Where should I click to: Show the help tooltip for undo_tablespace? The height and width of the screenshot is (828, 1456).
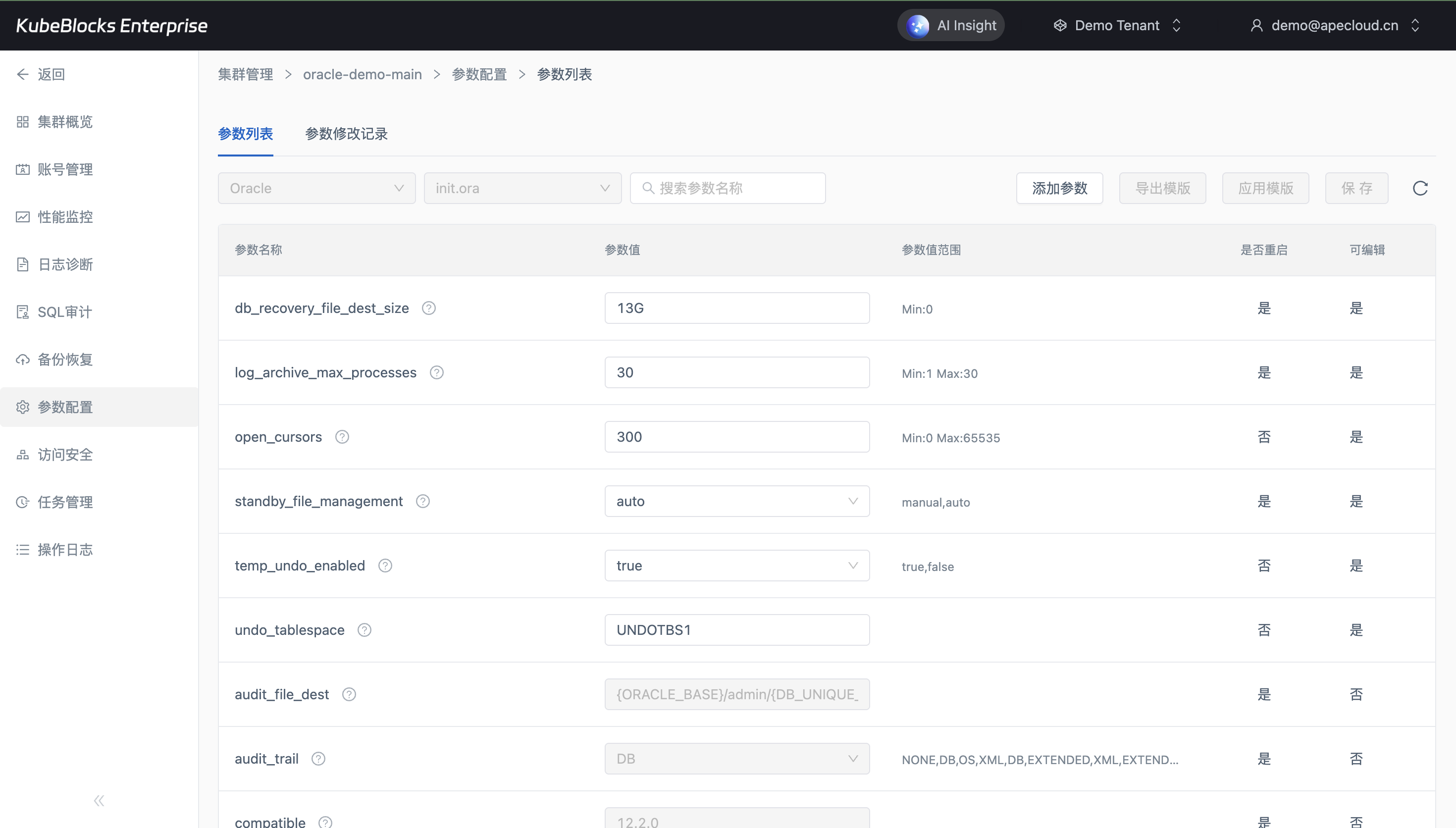(x=364, y=630)
